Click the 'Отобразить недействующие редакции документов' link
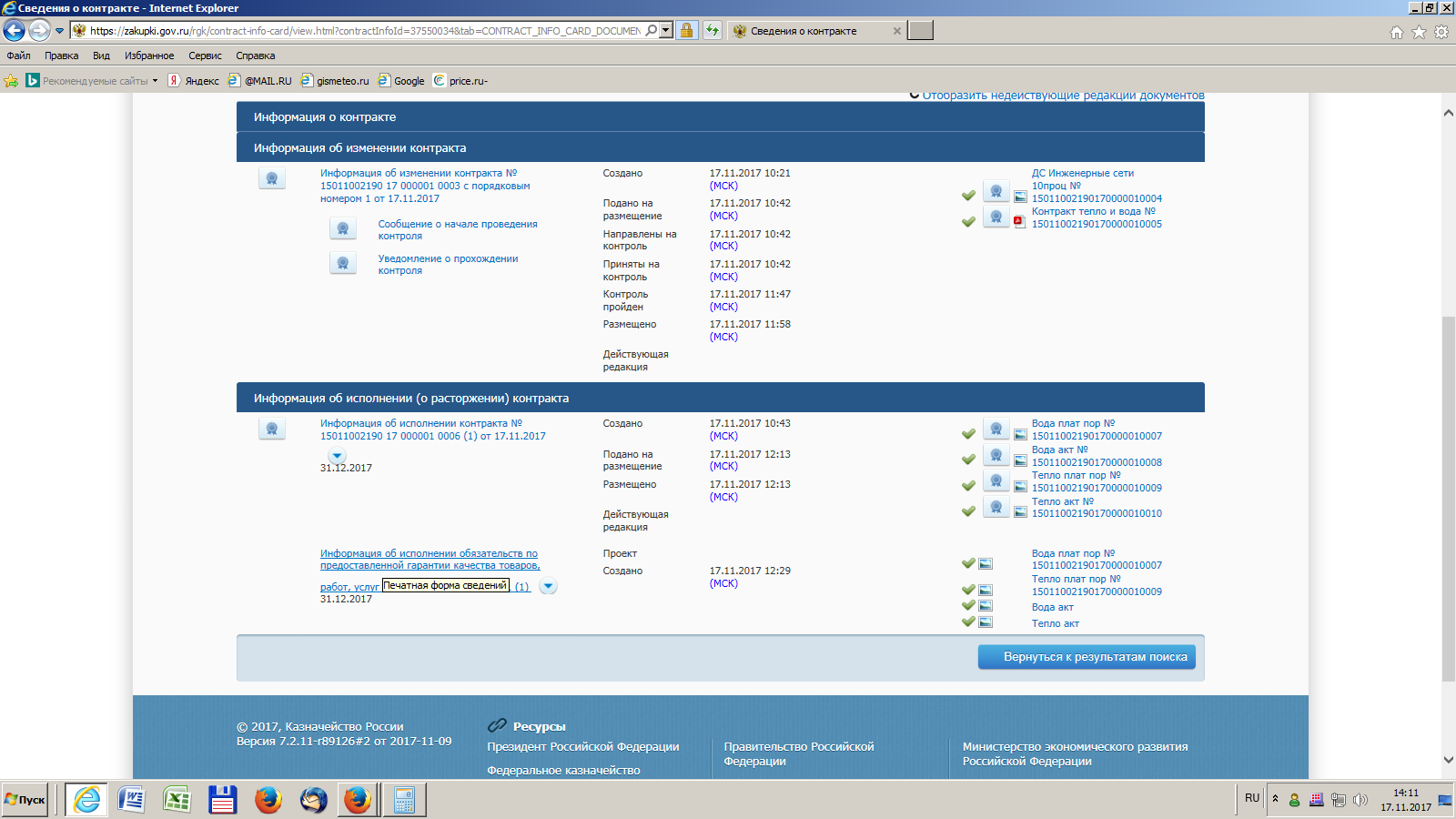Image resolution: width=1456 pixels, height=819 pixels. (1062, 96)
